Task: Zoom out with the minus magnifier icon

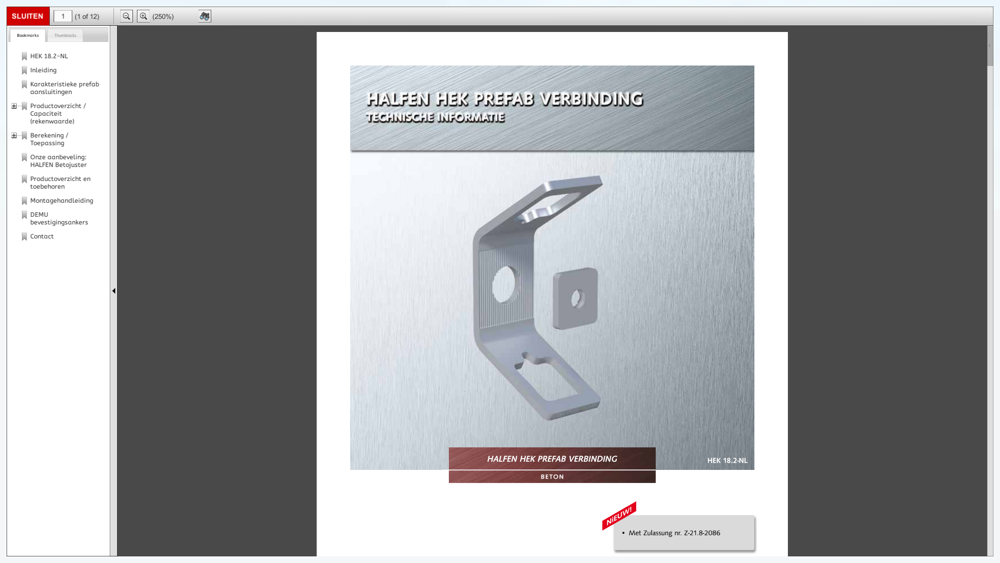Action: point(126,16)
